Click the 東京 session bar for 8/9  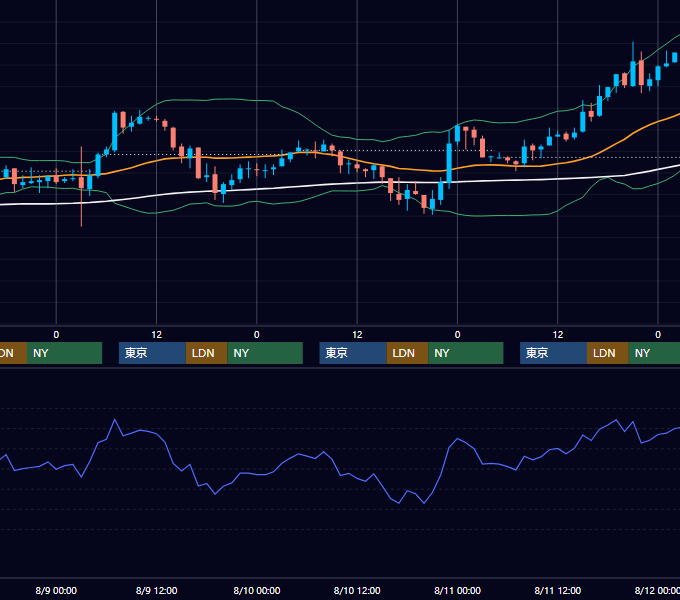point(152,353)
